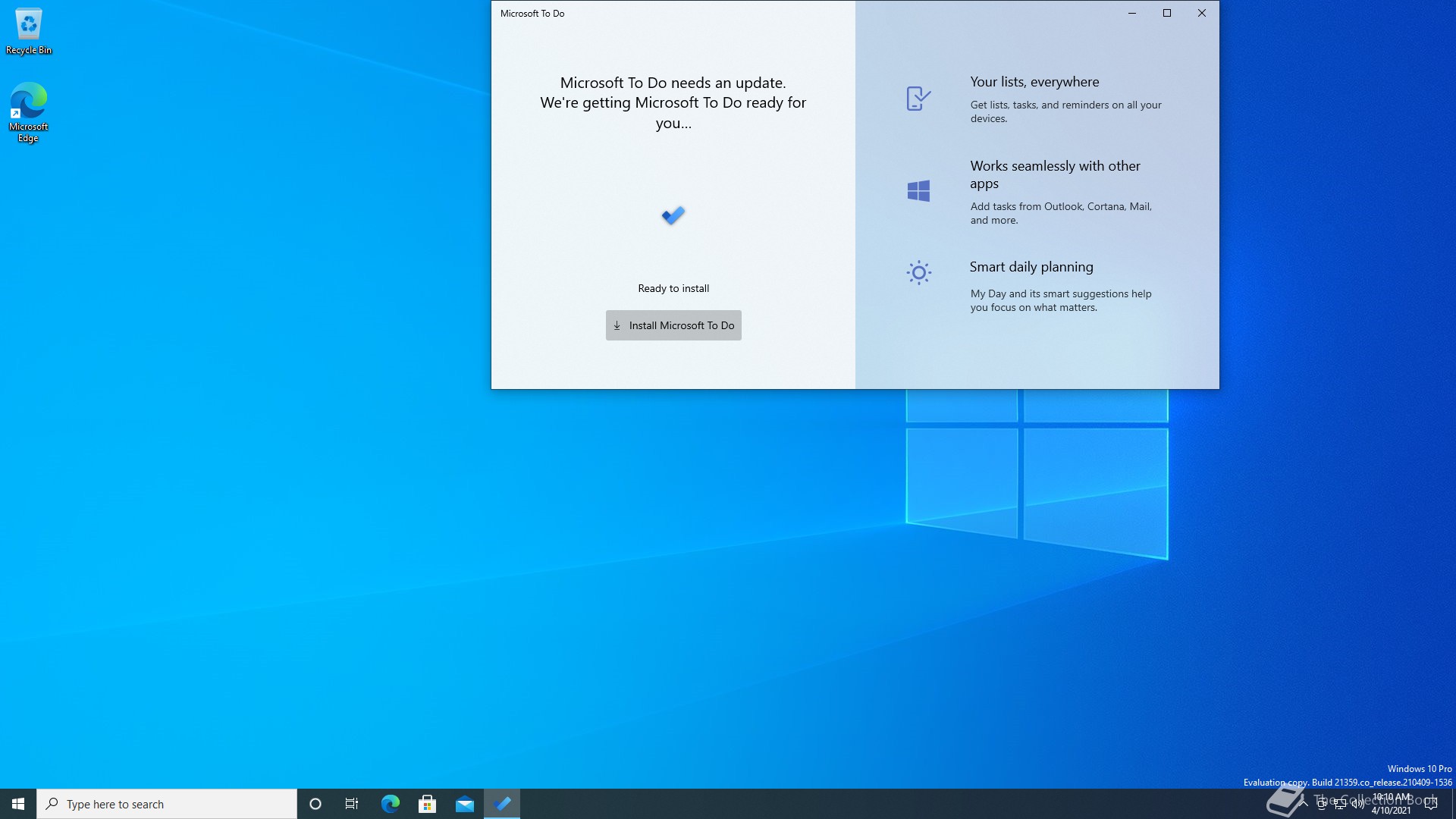Click the Microsoft To Do taskbar icon
Image resolution: width=1456 pixels, height=819 pixels.
(x=502, y=804)
